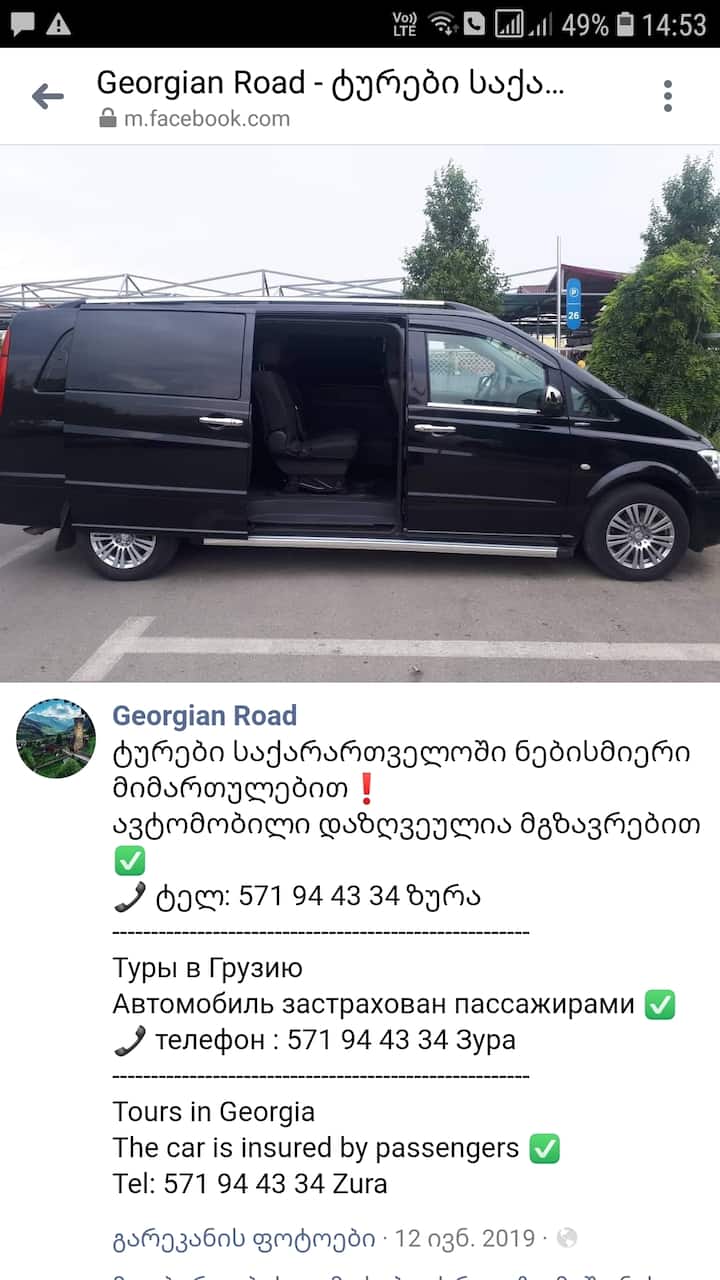Tap the message notification icon in status bar
This screenshot has width=720, height=1280.
pos(22,24)
